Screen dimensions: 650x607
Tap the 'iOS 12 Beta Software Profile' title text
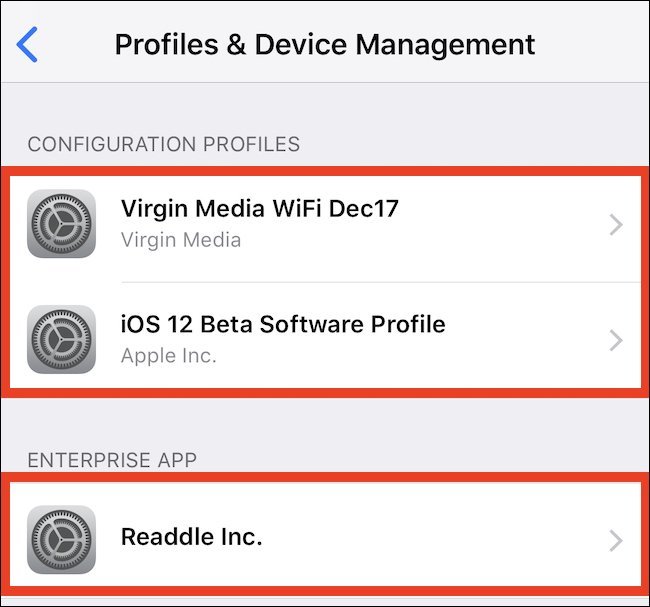283,324
